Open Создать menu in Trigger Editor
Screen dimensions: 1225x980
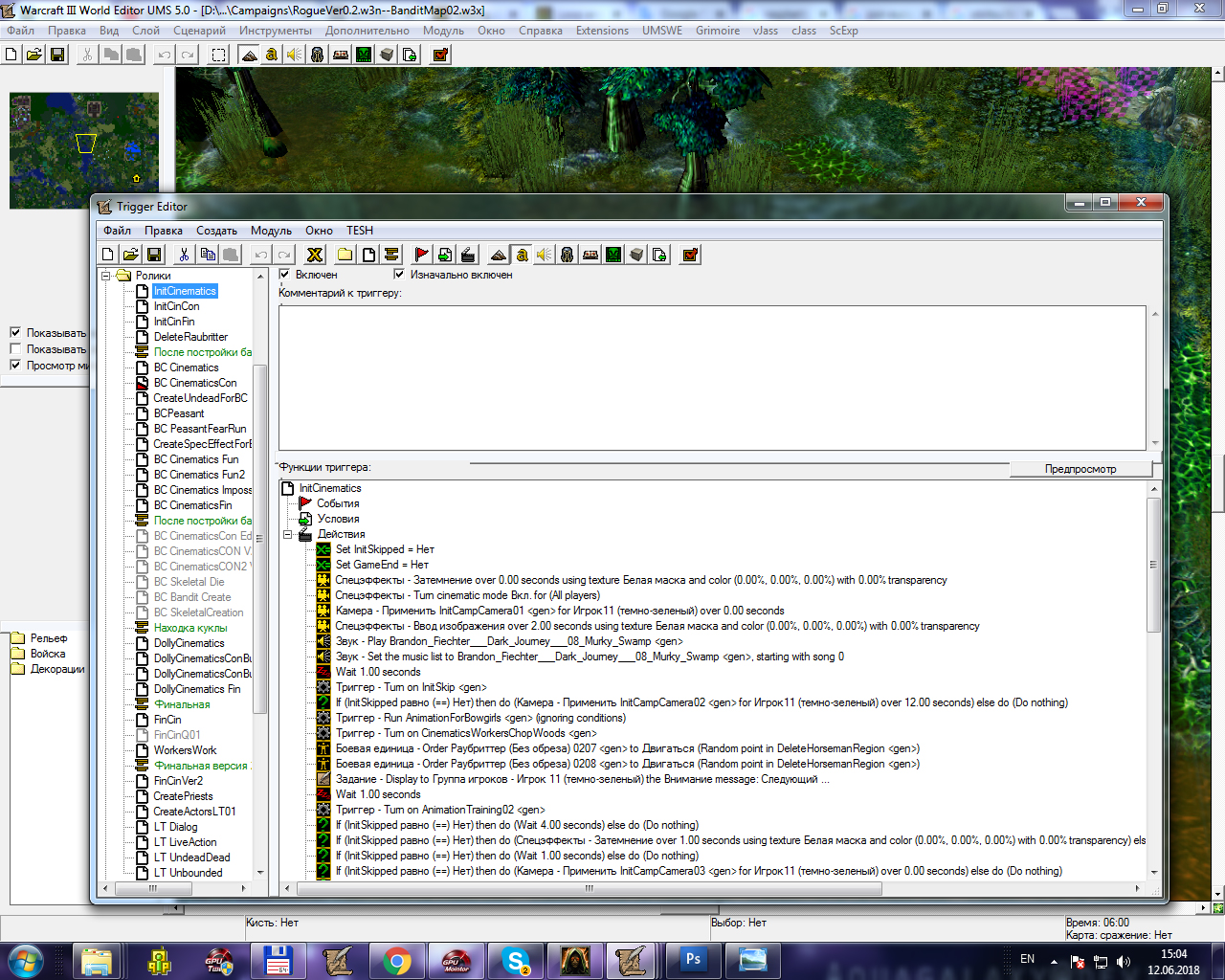216,231
